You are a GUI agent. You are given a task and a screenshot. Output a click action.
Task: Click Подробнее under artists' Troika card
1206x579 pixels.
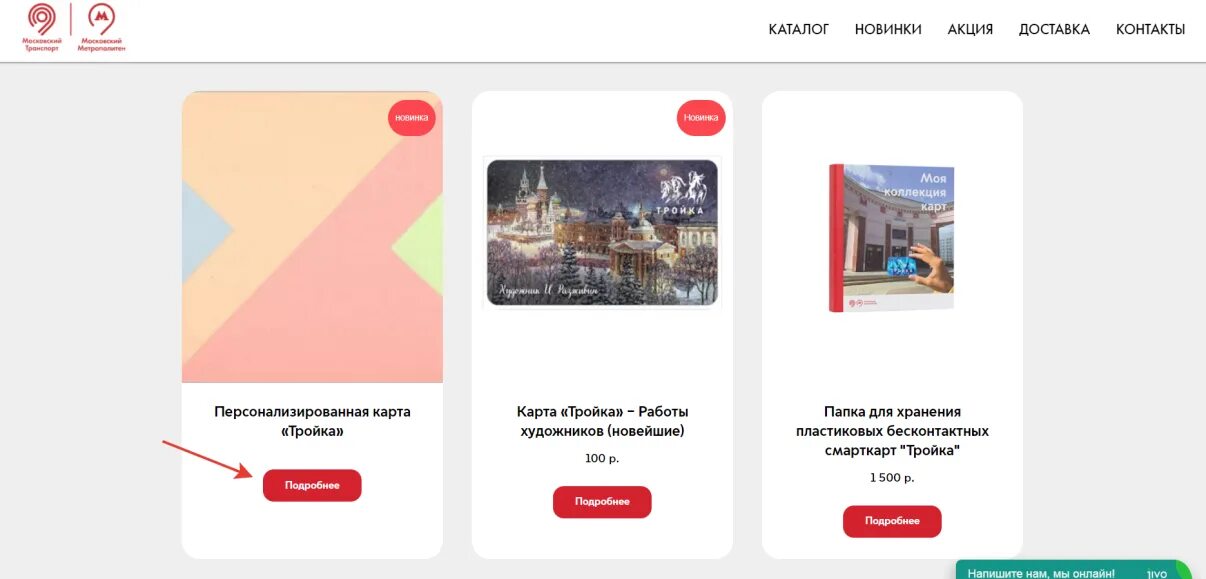(x=602, y=502)
